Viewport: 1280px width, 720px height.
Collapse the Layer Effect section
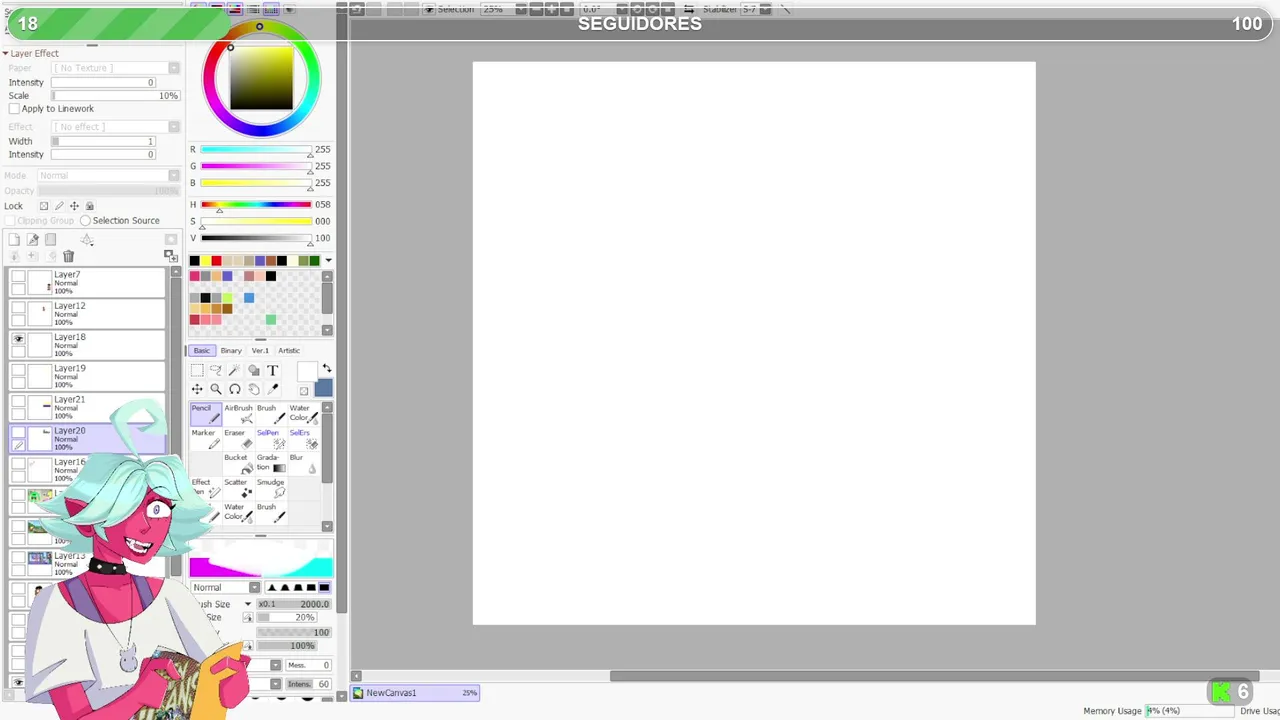[x=5, y=53]
